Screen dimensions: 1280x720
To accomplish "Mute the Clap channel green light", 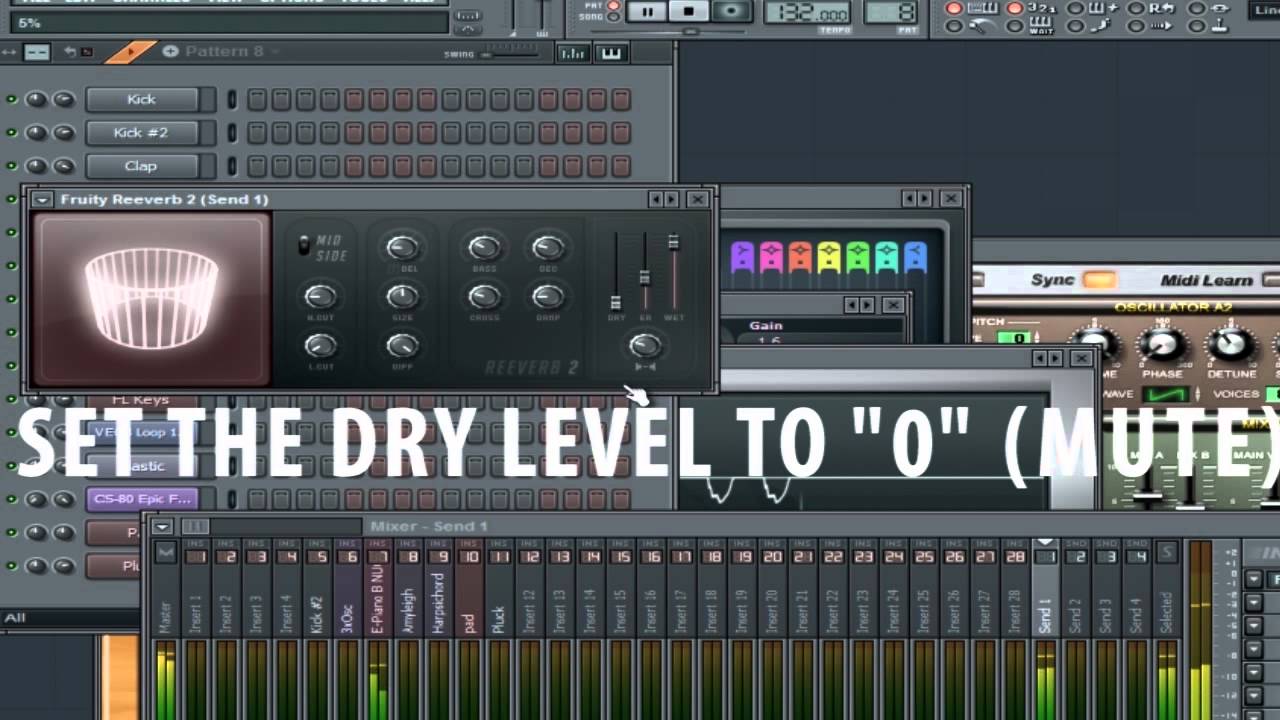I will click(12, 165).
